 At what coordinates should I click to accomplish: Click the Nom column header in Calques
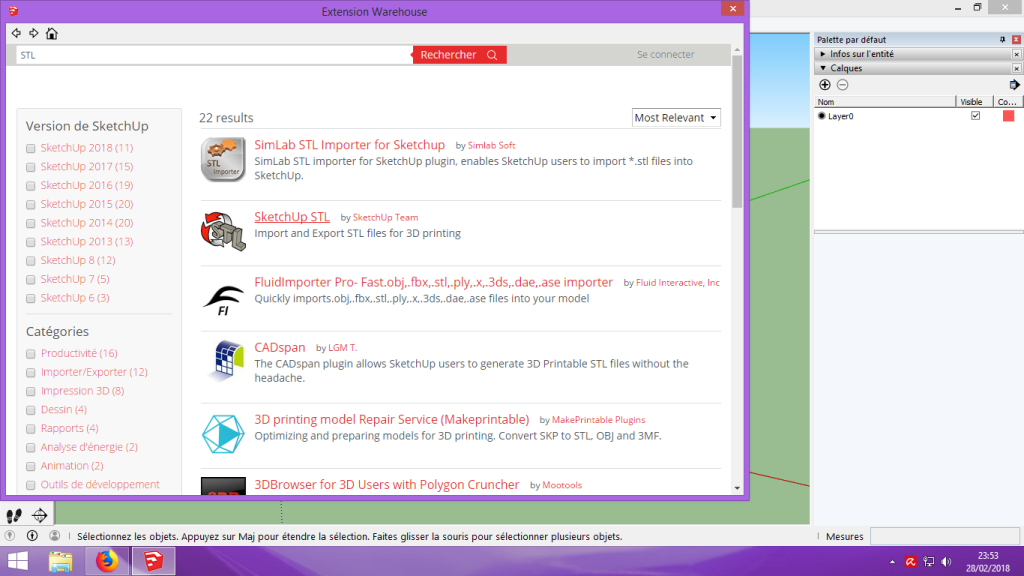[x=885, y=102]
